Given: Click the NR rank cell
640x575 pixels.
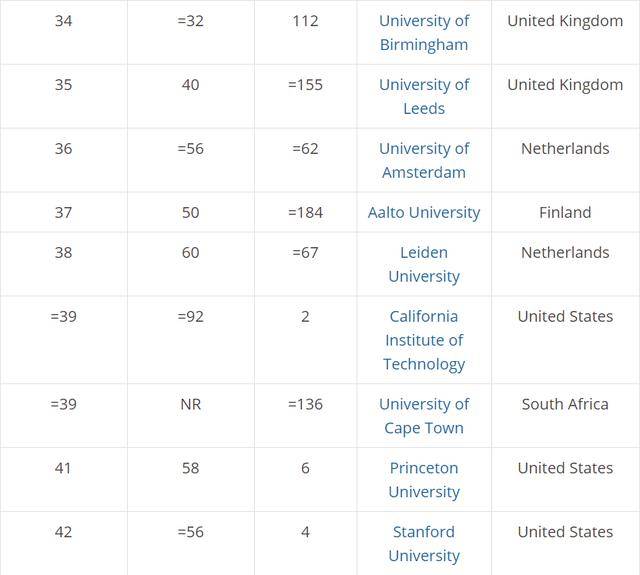Looking at the screenshot, I should [x=191, y=416].
